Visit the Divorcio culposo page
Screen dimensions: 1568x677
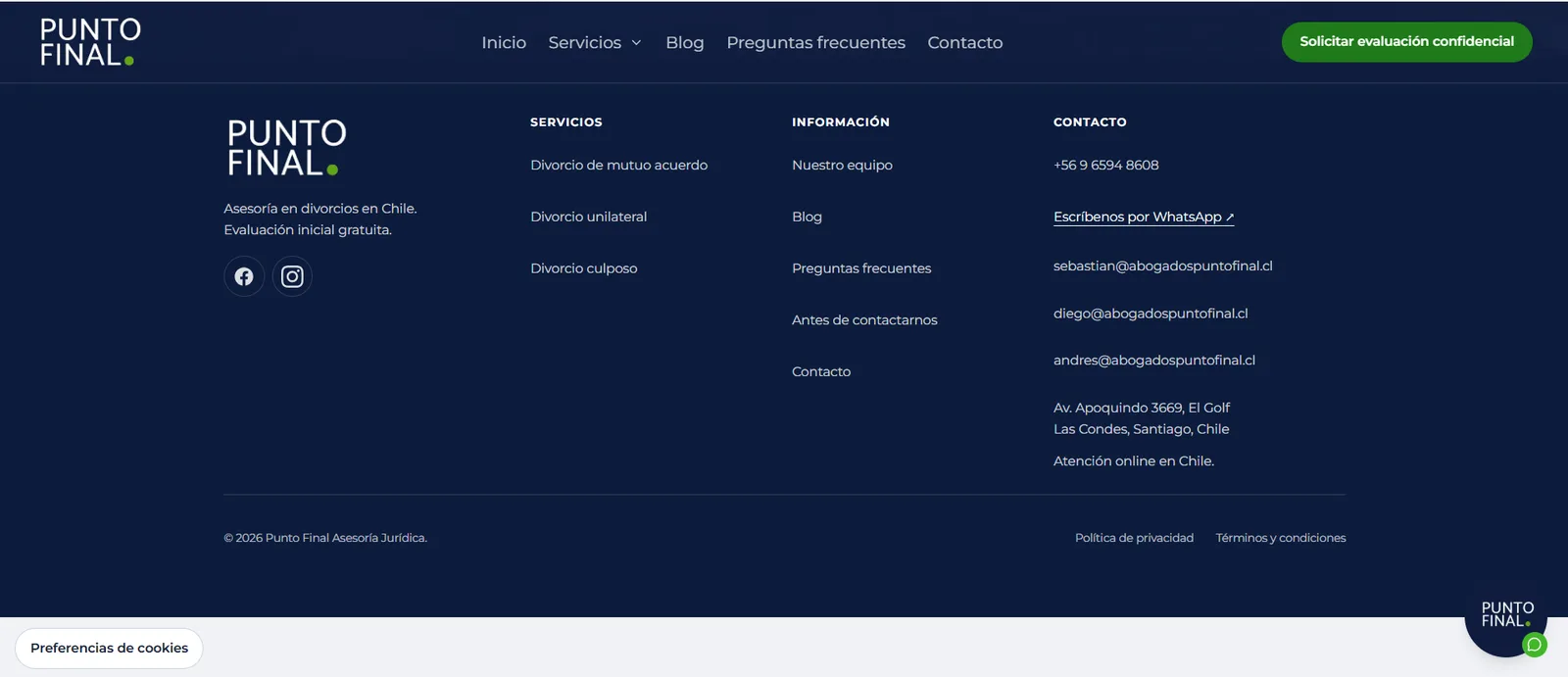[584, 268]
